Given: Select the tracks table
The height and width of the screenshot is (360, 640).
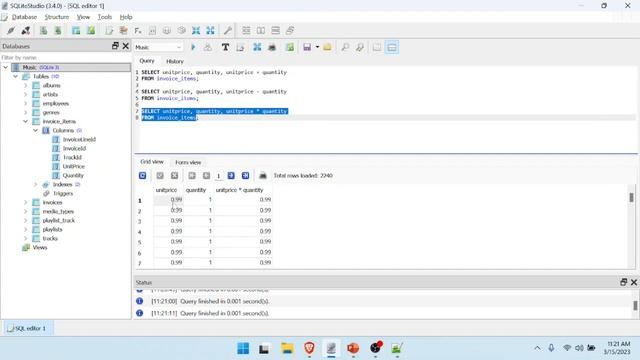Looking at the screenshot, I should (x=50, y=238).
